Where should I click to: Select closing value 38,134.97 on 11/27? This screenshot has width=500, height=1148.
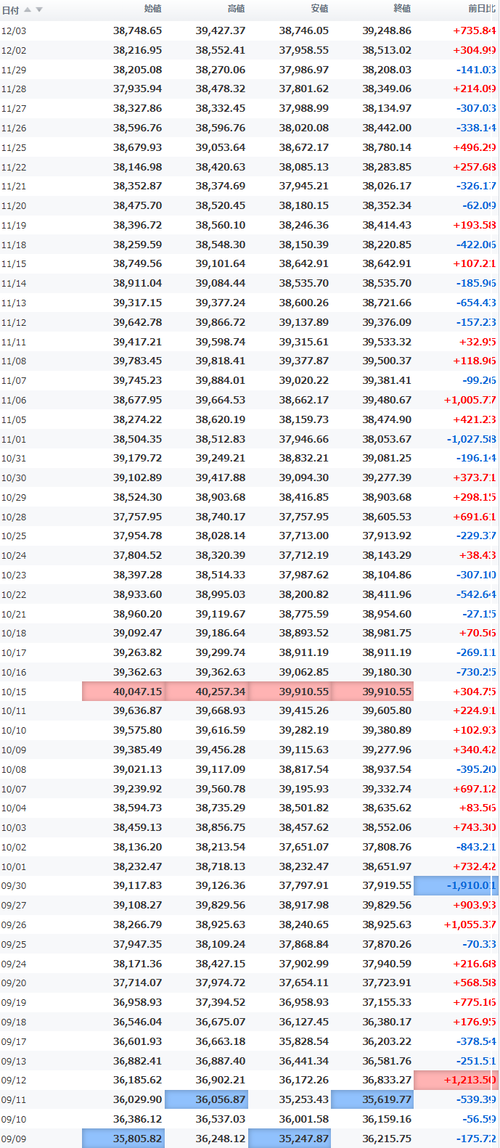click(387, 108)
